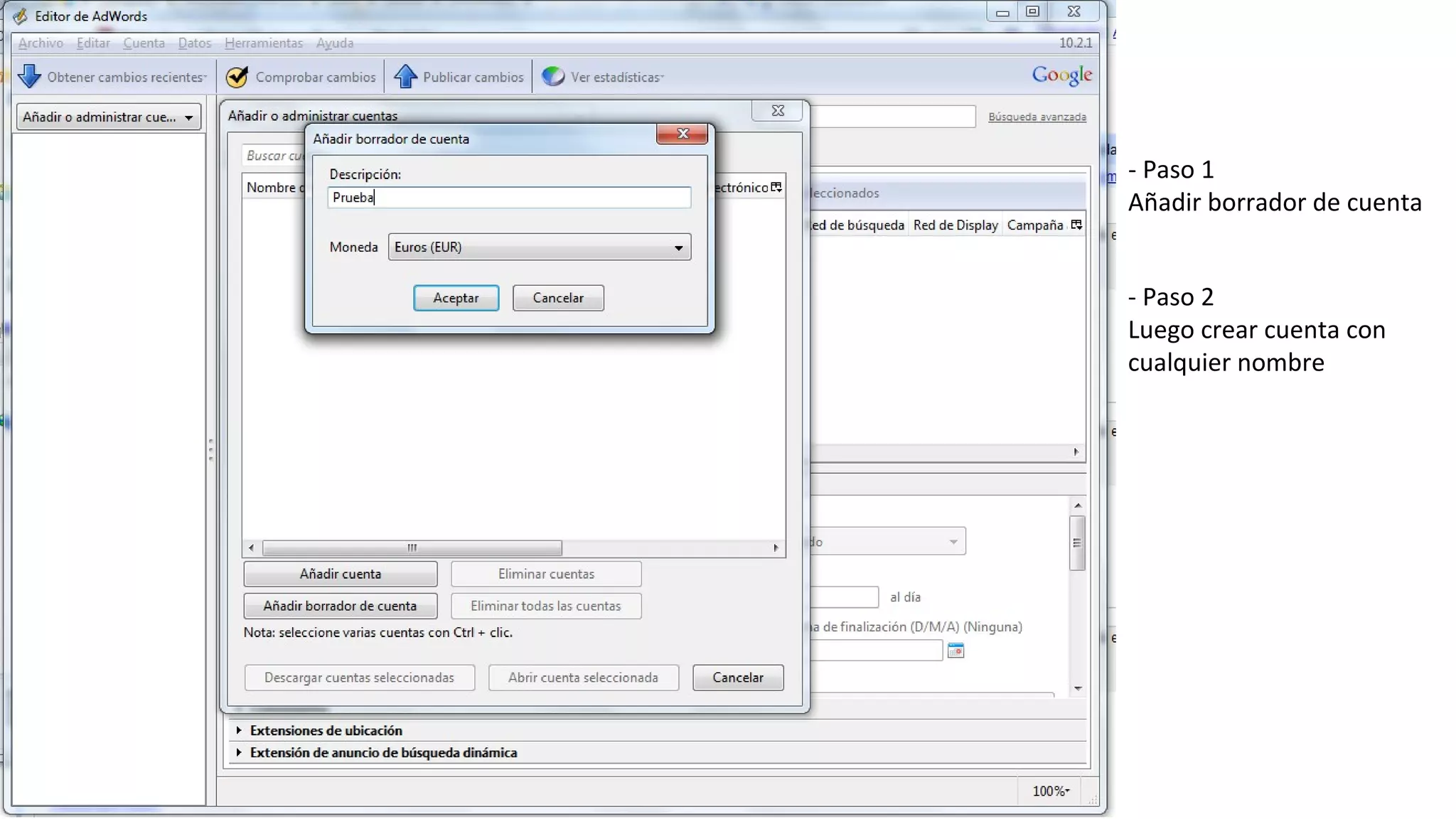Click the accounts list horizontal scrollbar thumb
This screenshot has height=819, width=1456.
[412, 547]
